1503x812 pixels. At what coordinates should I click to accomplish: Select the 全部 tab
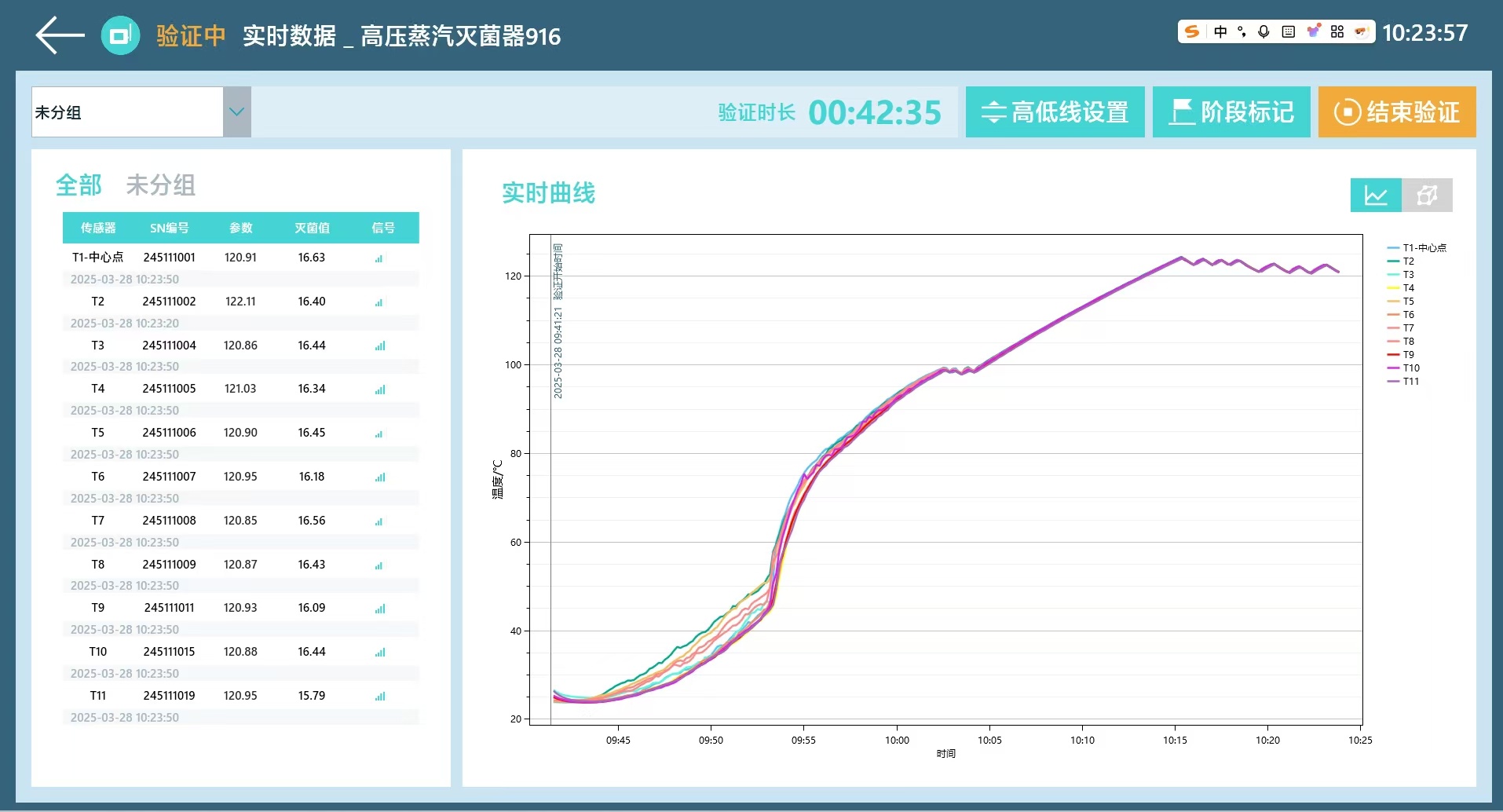[79, 185]
